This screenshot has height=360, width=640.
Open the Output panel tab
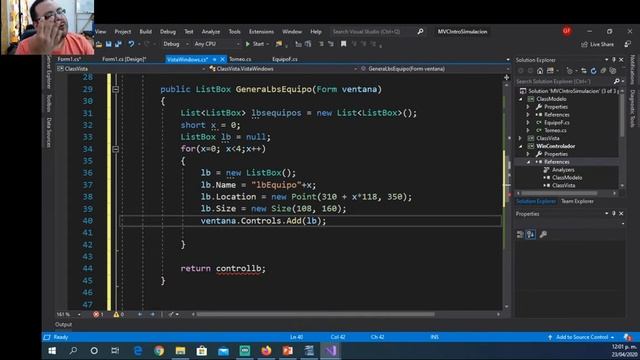tap(63, 324)
